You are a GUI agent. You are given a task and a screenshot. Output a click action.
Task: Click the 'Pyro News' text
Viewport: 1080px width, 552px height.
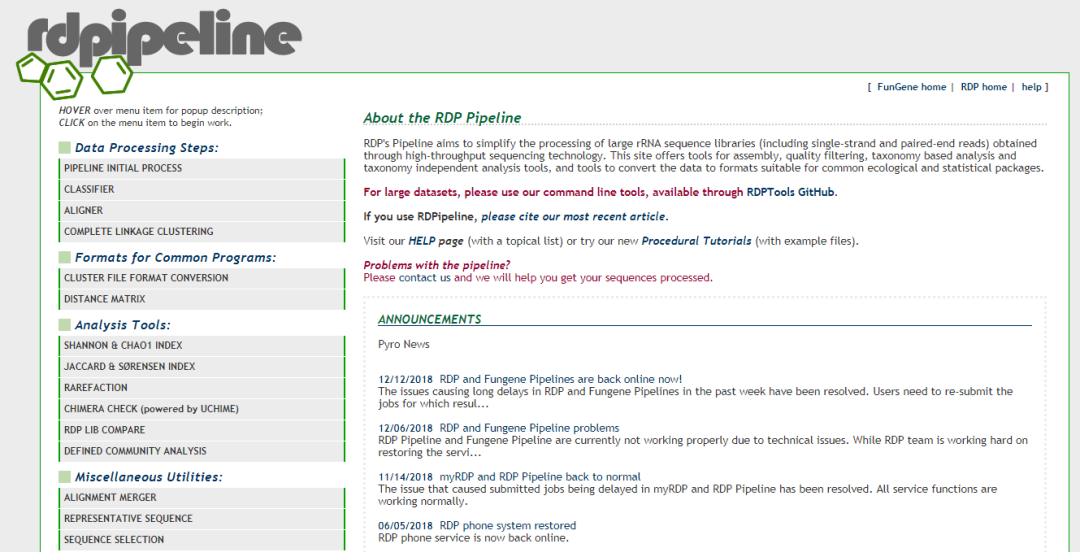point(404,344)
